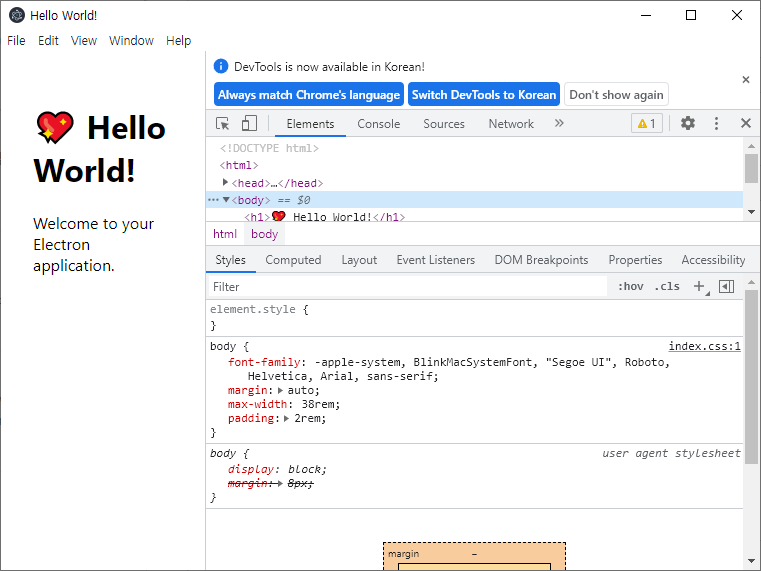Expand the margin auto shorthand

coord(281,390)
